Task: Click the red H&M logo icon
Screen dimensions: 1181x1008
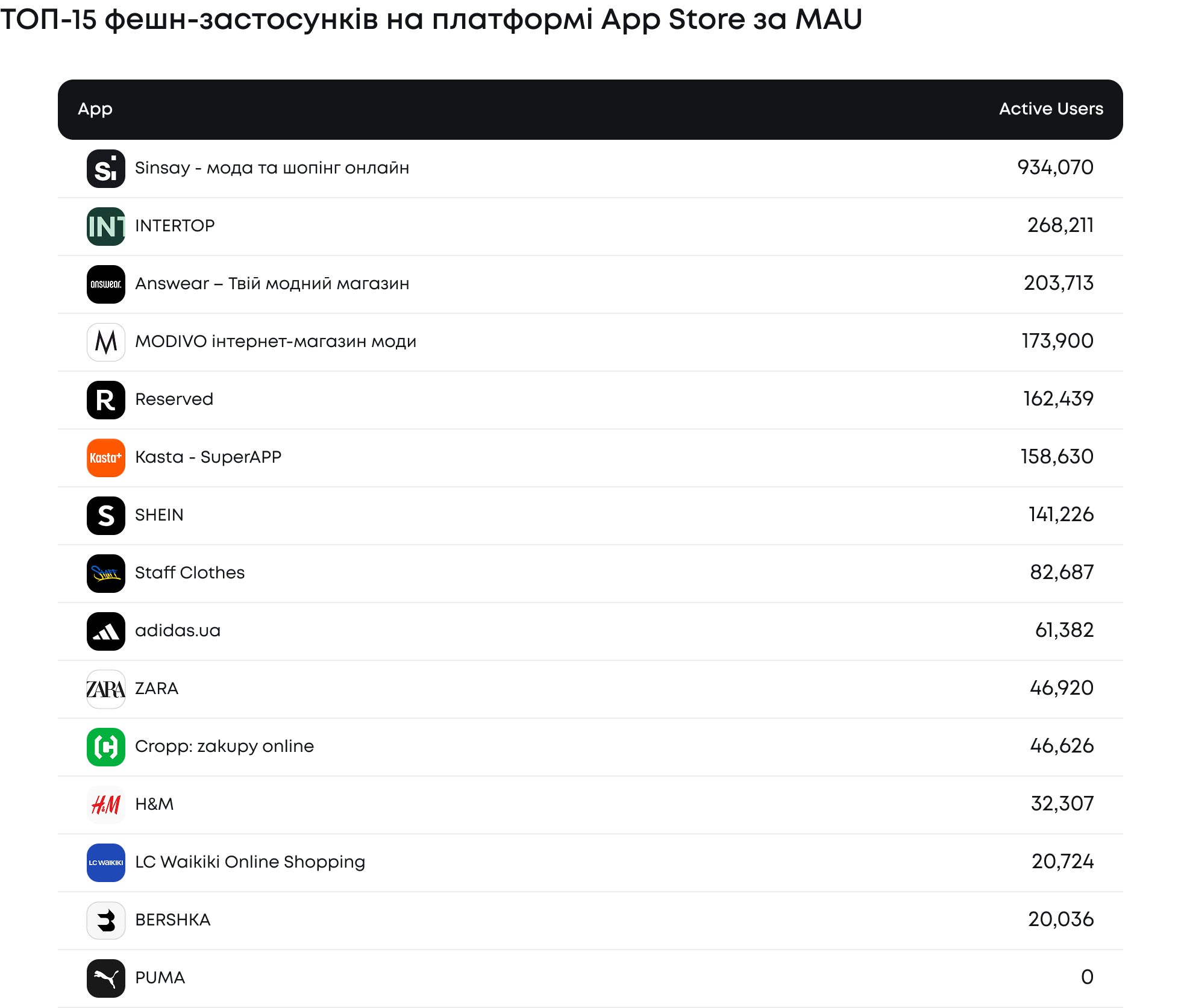Action: 106,805
